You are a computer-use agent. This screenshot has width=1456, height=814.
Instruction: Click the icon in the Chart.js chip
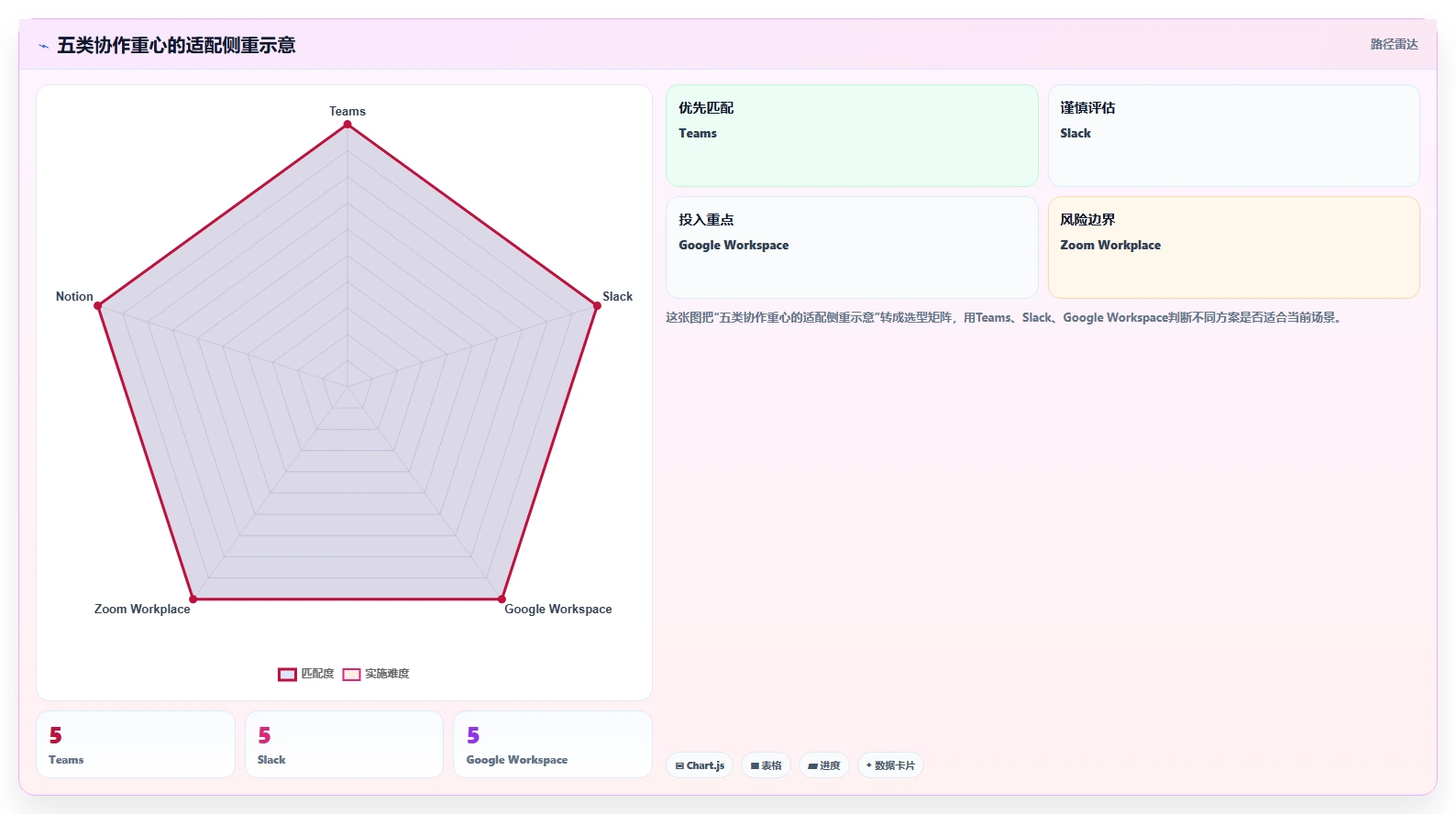(x=679, y=765)
